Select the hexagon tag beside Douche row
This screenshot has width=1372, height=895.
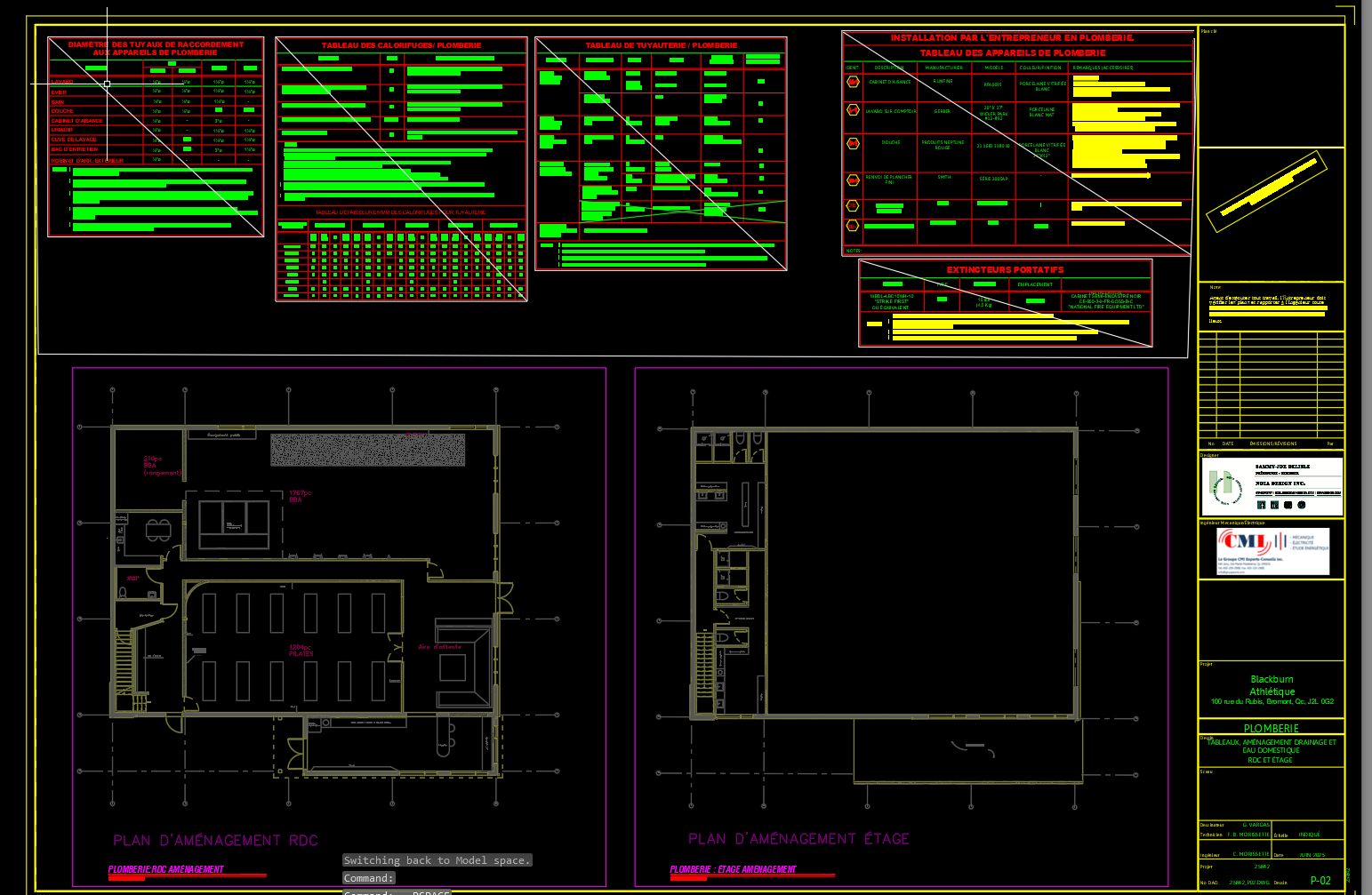(853, 142)
